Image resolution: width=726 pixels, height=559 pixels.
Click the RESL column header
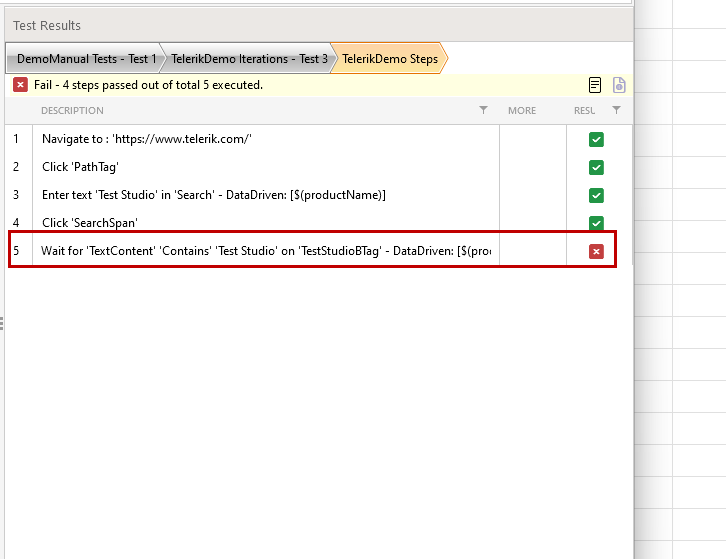[x=584, y=111]
